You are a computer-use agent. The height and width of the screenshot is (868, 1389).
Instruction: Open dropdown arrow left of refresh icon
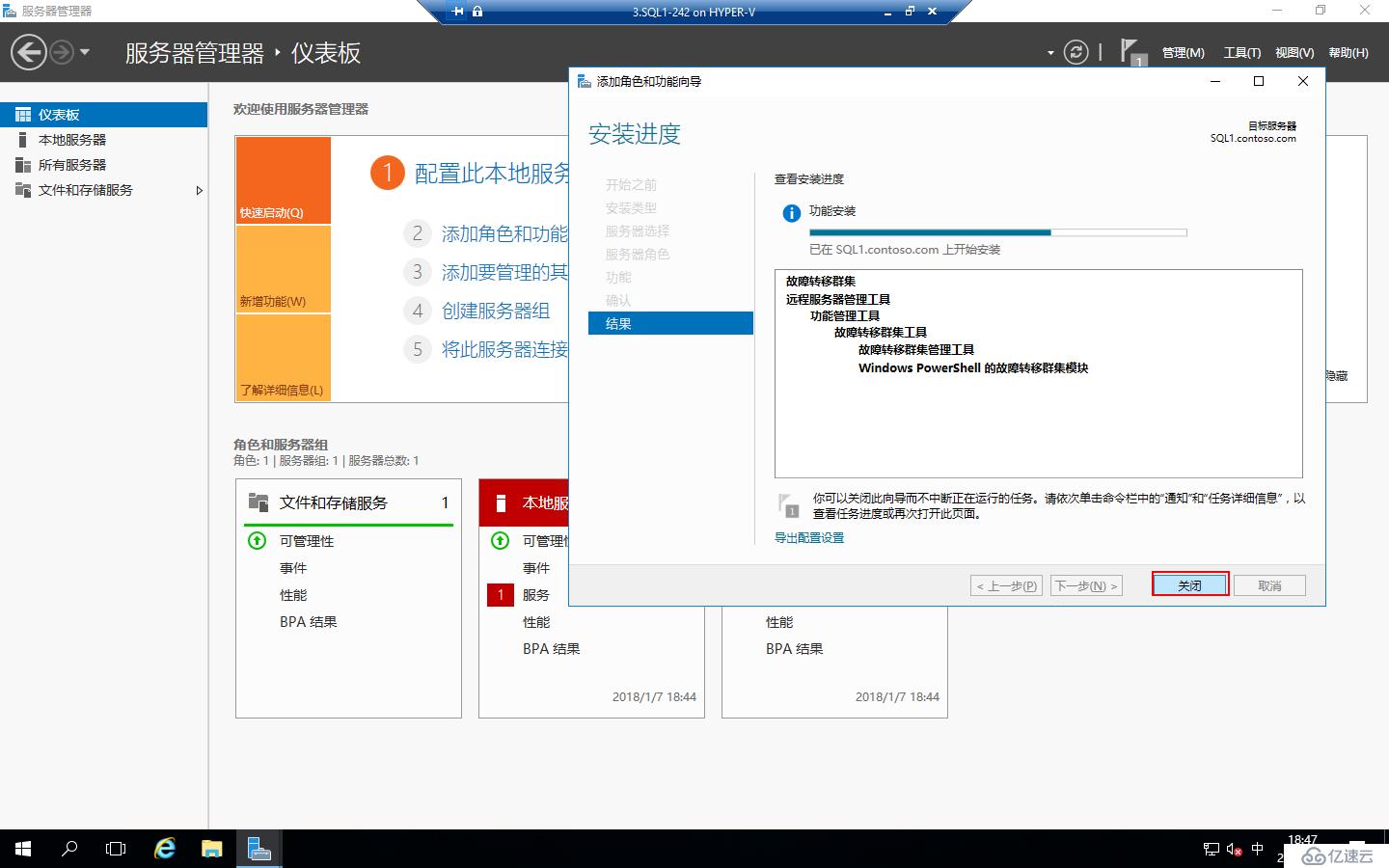click(x=1050, y=53)
